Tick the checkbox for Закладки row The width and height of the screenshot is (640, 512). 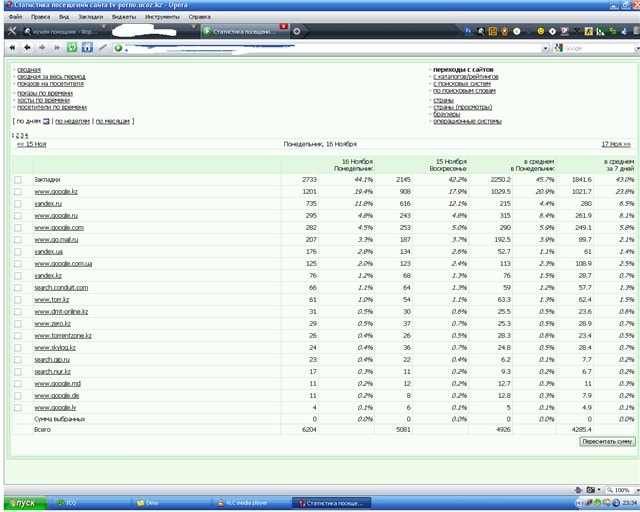18,180
